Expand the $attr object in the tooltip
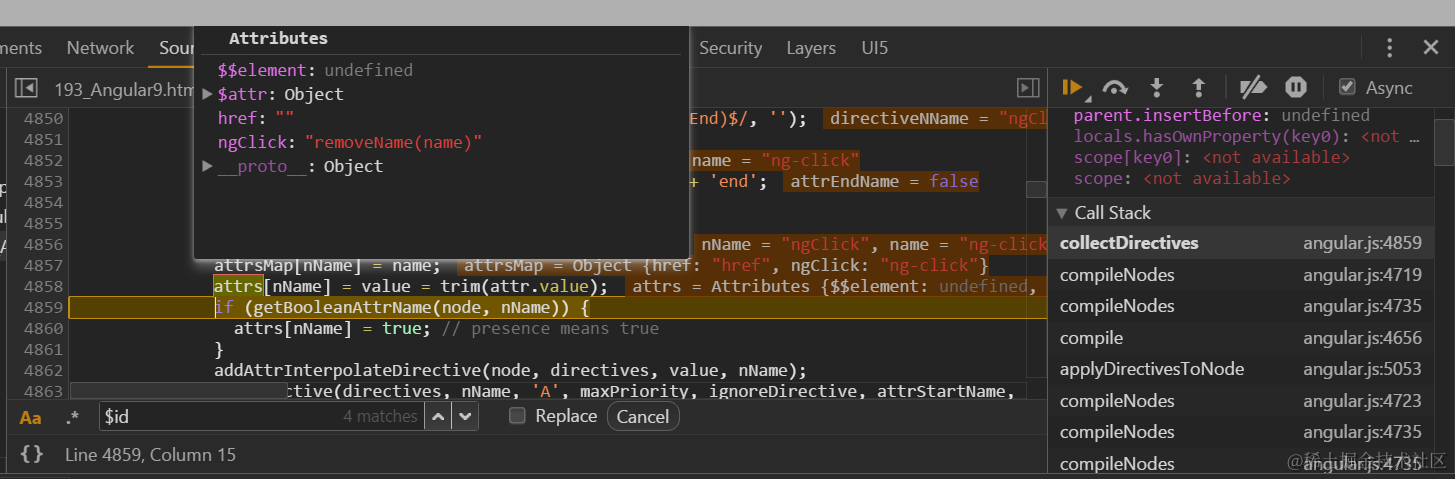The image size is (1455, 479). click(x=207, y=94)
